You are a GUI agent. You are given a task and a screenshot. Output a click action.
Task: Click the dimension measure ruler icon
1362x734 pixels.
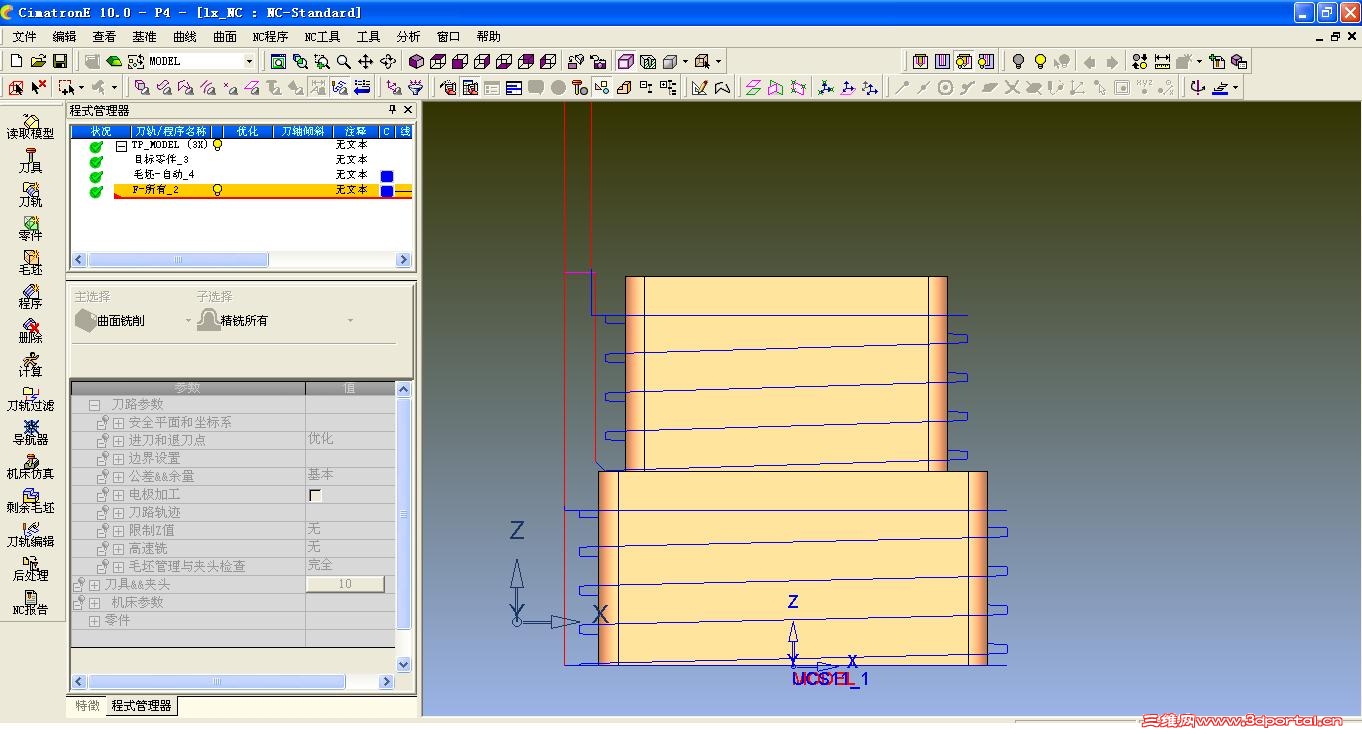[x=1162, y=61]
